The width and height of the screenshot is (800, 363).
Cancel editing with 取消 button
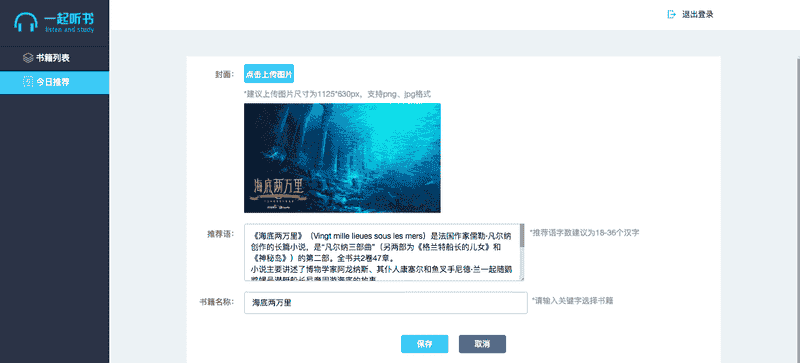[482, 344]
